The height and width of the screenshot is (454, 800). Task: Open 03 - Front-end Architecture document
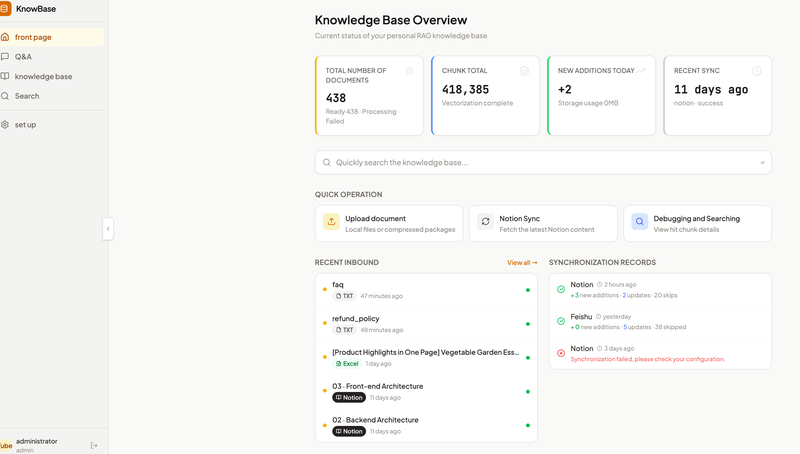click(426, 392)
